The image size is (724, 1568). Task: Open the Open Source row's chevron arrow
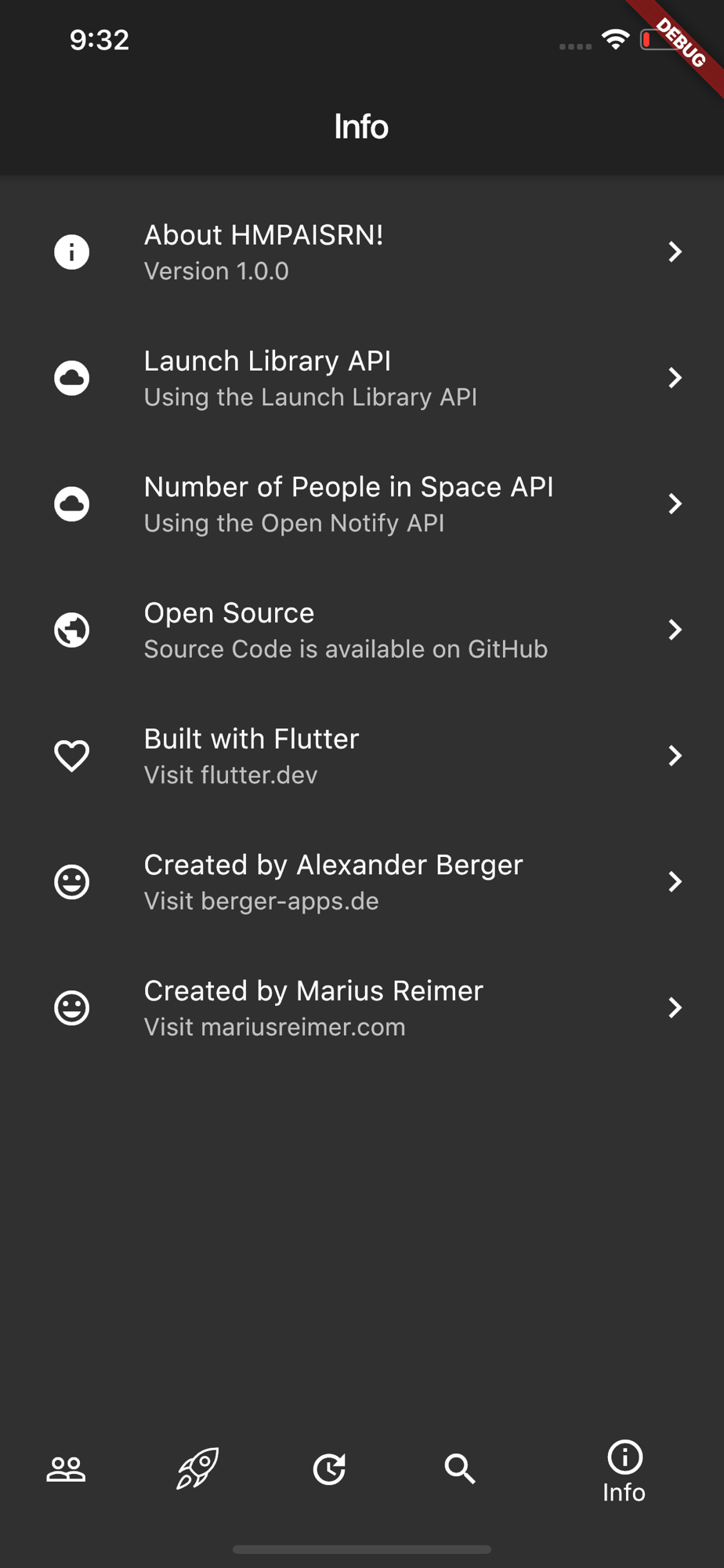[675, 630]
